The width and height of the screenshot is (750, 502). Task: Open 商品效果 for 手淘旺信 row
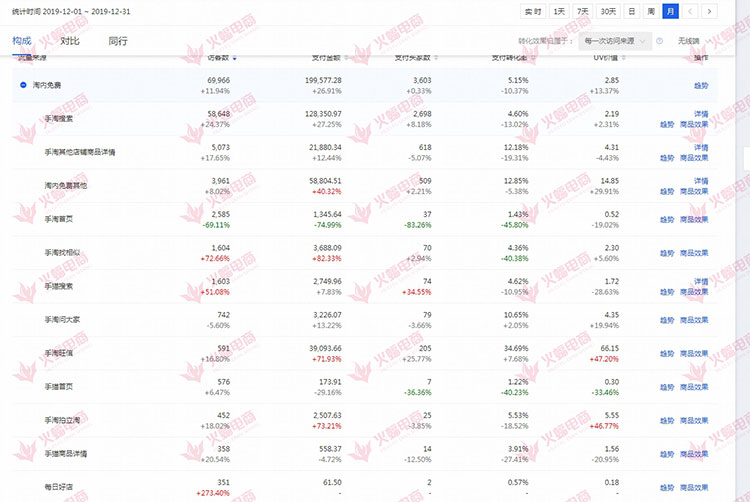[694, 353]
